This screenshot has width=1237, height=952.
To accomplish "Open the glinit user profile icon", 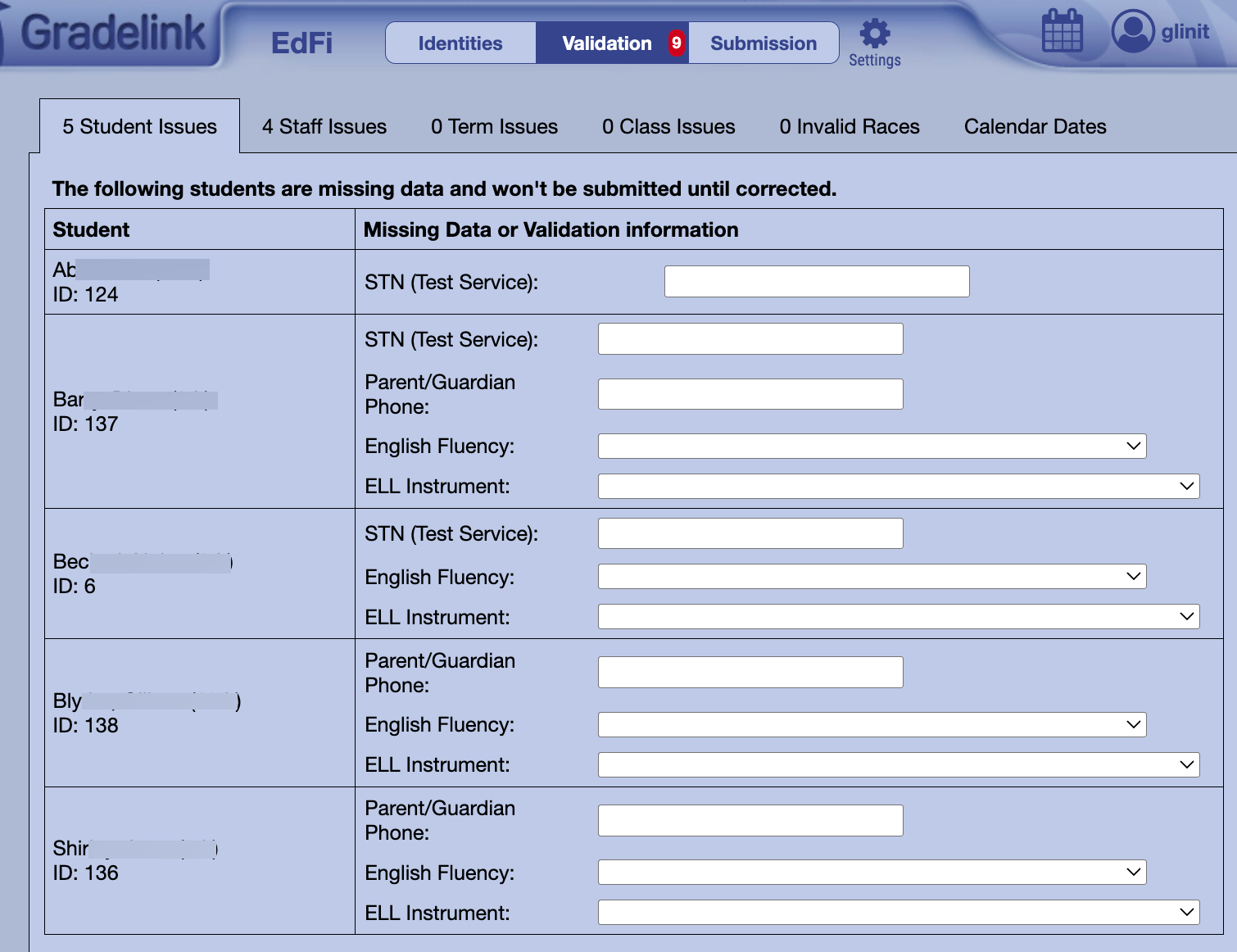I will pyautogui.click(x=1133, y=31).
